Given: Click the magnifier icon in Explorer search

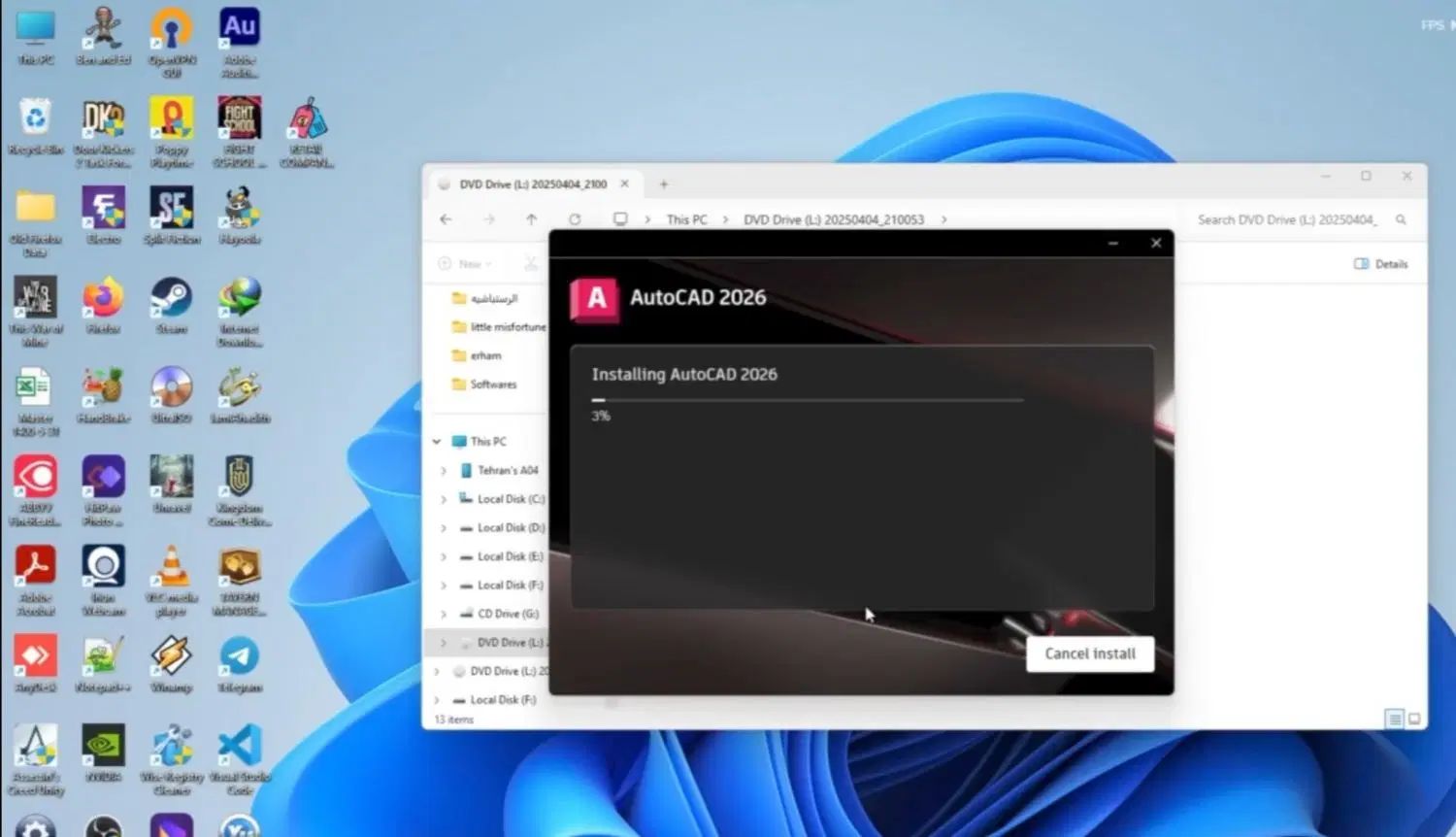Looking at the screenshot, I should [1401, 219].
